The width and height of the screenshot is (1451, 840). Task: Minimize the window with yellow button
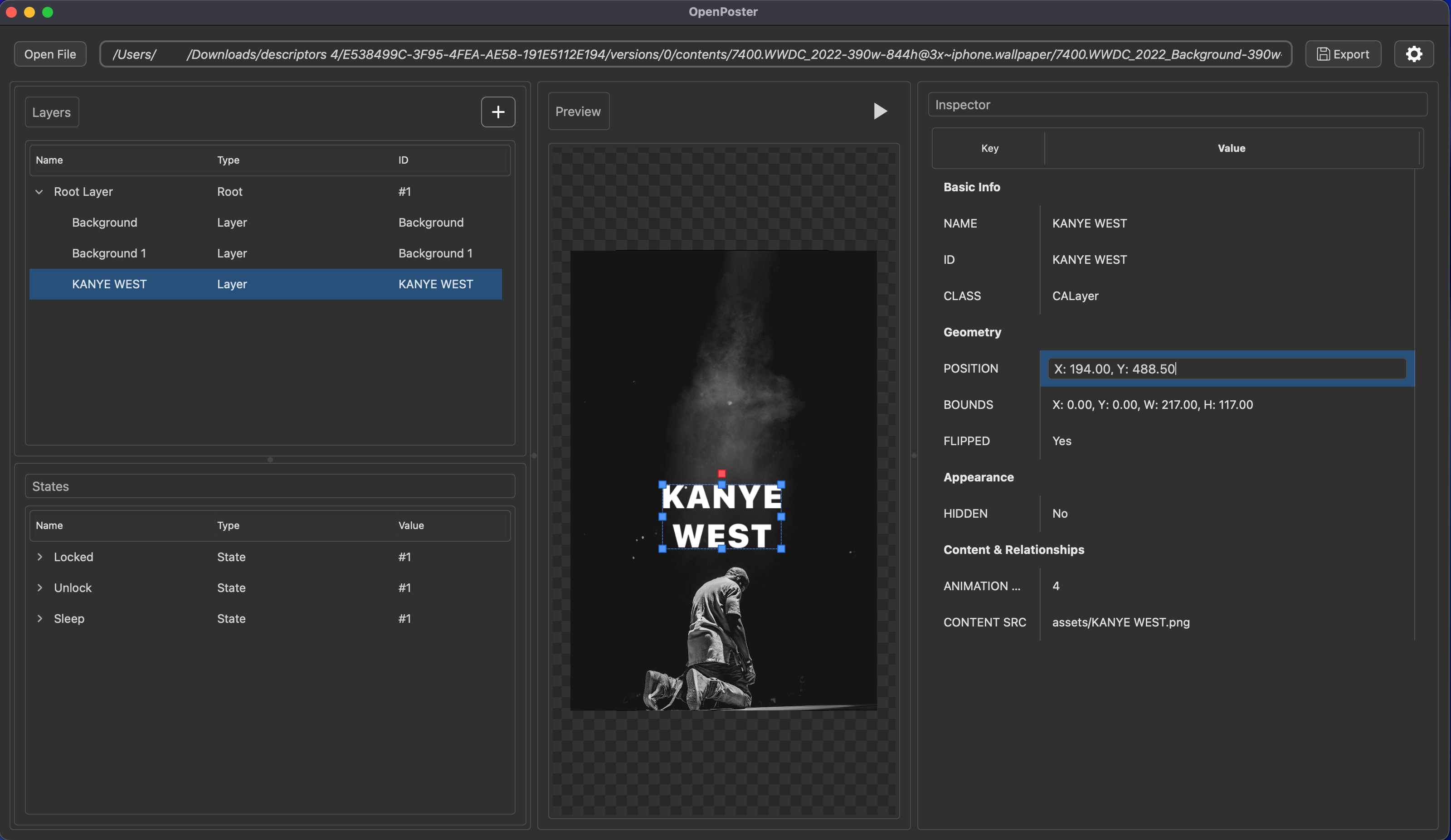click(x=29, y=12)
